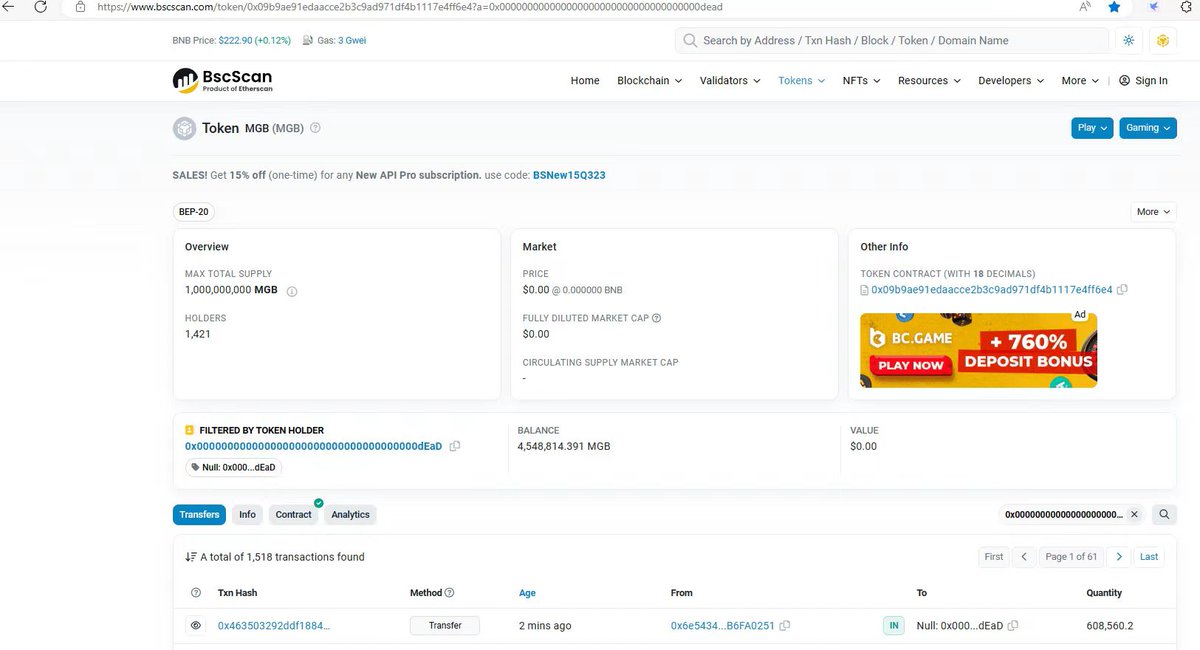Click the balance value 4,548,814.391 MGB

point(564,446)
